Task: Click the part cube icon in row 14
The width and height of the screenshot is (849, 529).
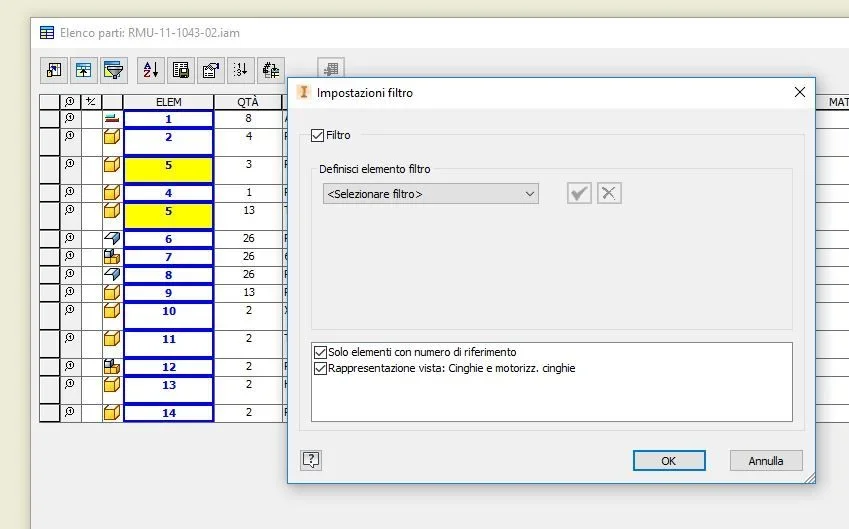Action: (x=112, y=413)
